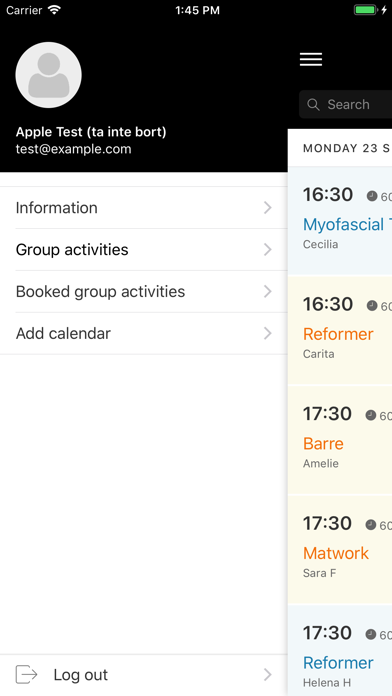Screen dimensions: 392x696
Task: Click the log out door icon
Action: (26, 674)
